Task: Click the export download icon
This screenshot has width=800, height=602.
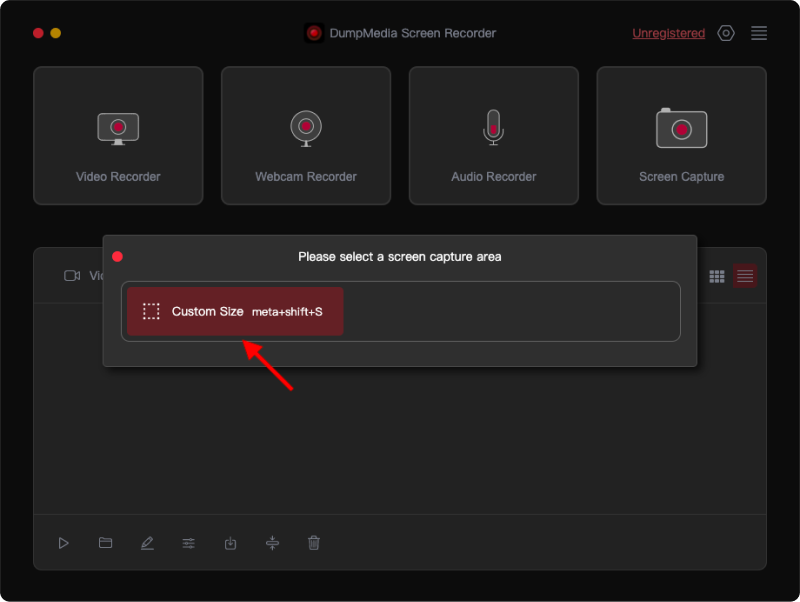Action: [x=231, y=543]
